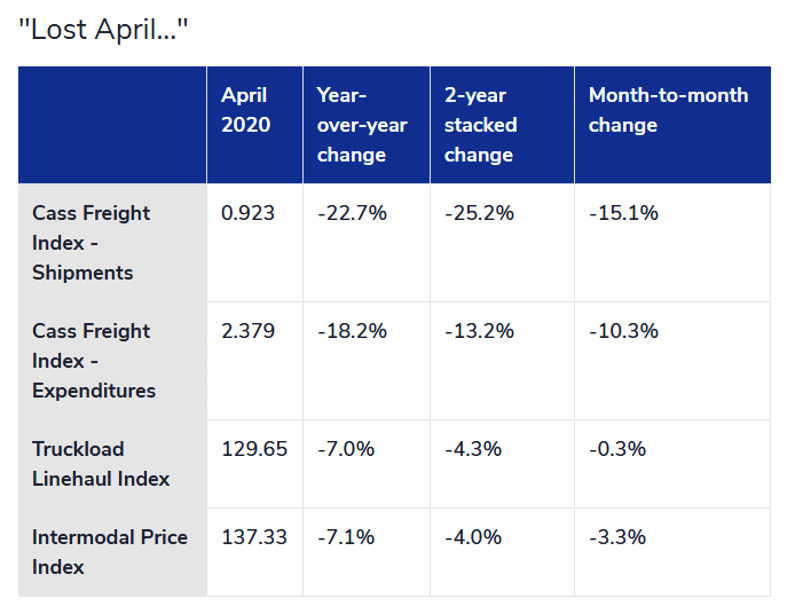The height and width of the screenshot is (614, 788).
Task: Click the "Year-over-year change" column header
Action: click(361, 125)
